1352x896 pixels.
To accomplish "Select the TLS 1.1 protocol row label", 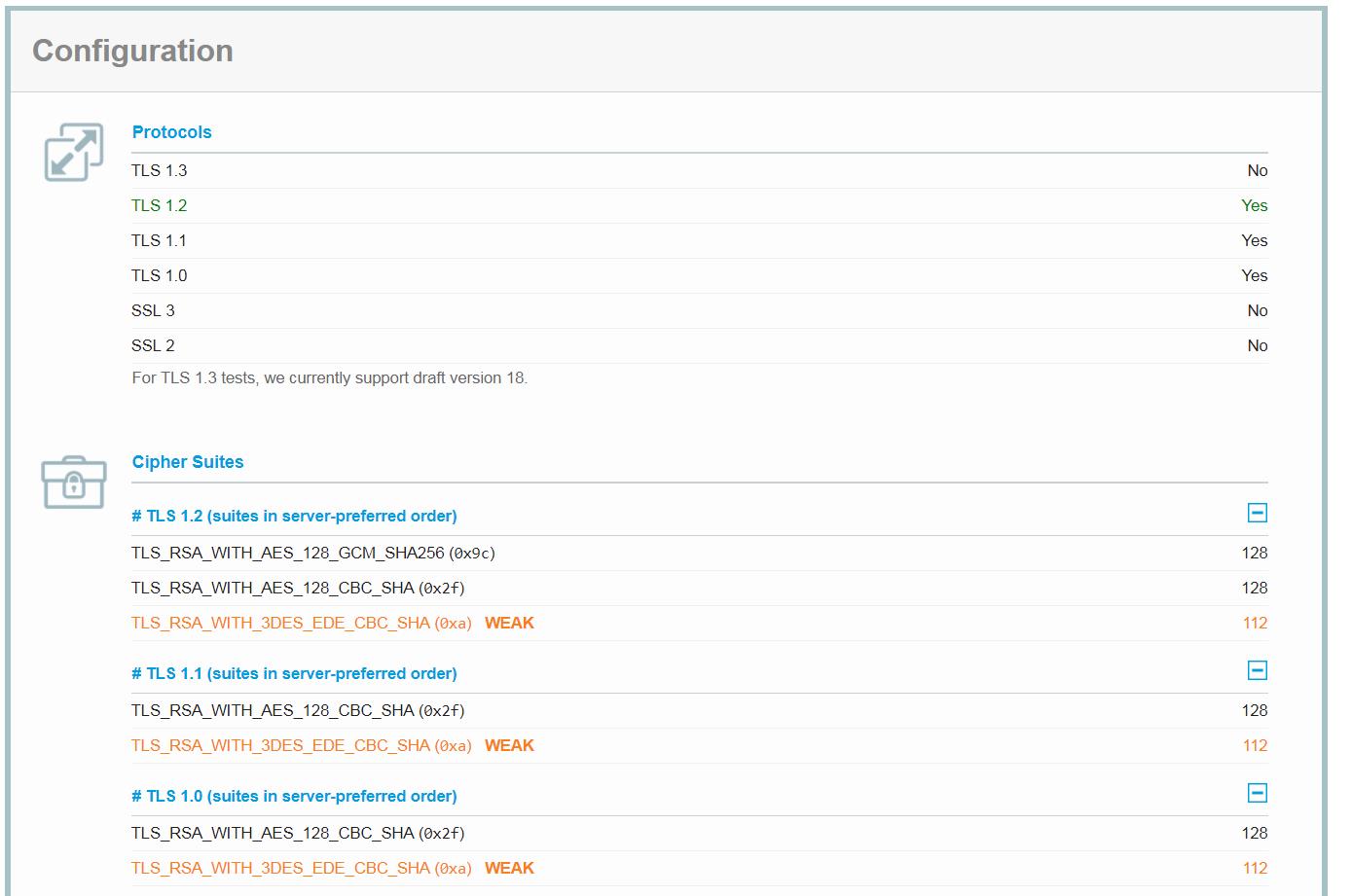I will point(159,240).
